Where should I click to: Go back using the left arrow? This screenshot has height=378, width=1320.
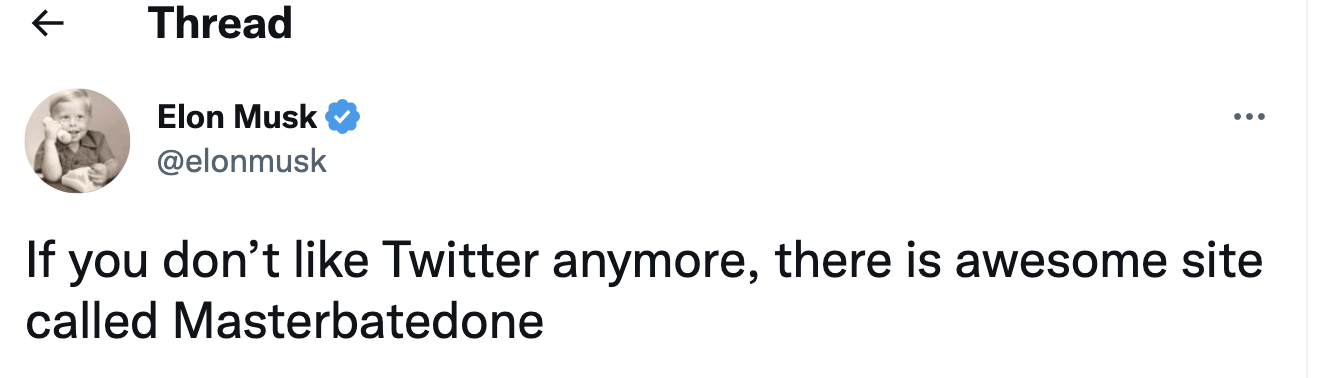coord(49,24)
